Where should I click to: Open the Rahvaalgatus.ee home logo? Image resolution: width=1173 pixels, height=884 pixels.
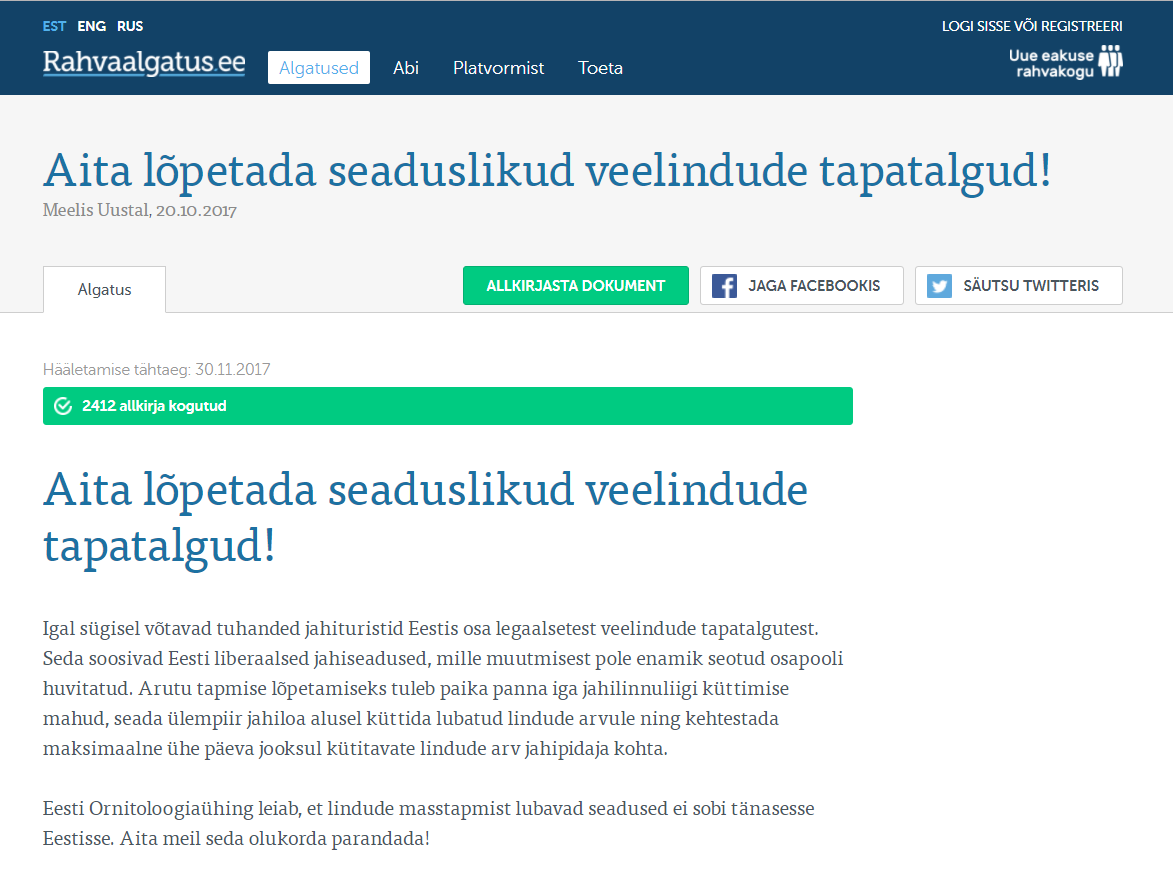(144, 63)
